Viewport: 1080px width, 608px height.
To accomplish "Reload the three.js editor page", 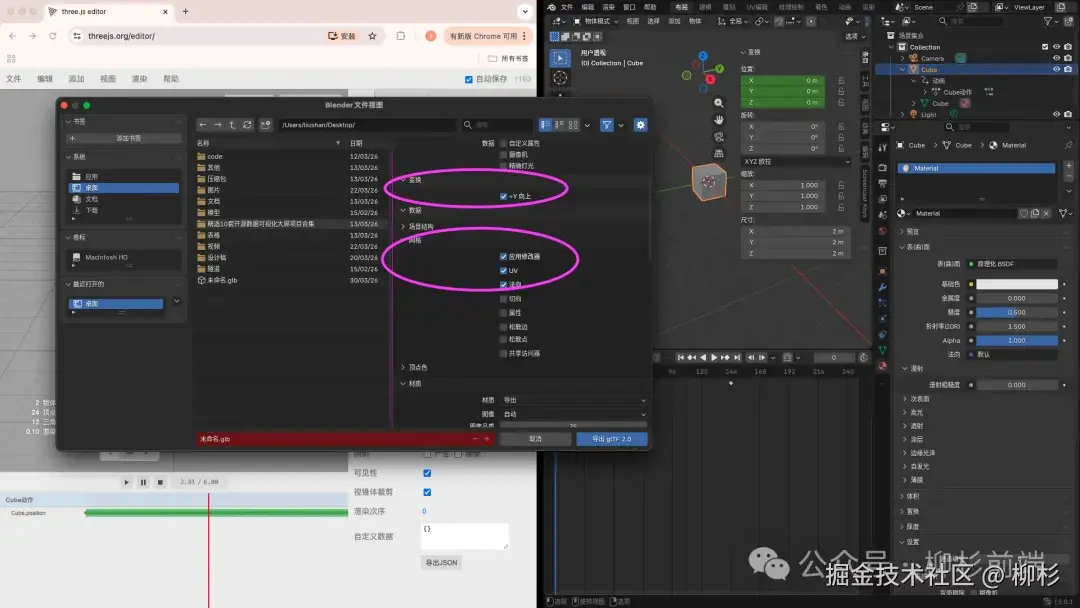I will 52,36.
